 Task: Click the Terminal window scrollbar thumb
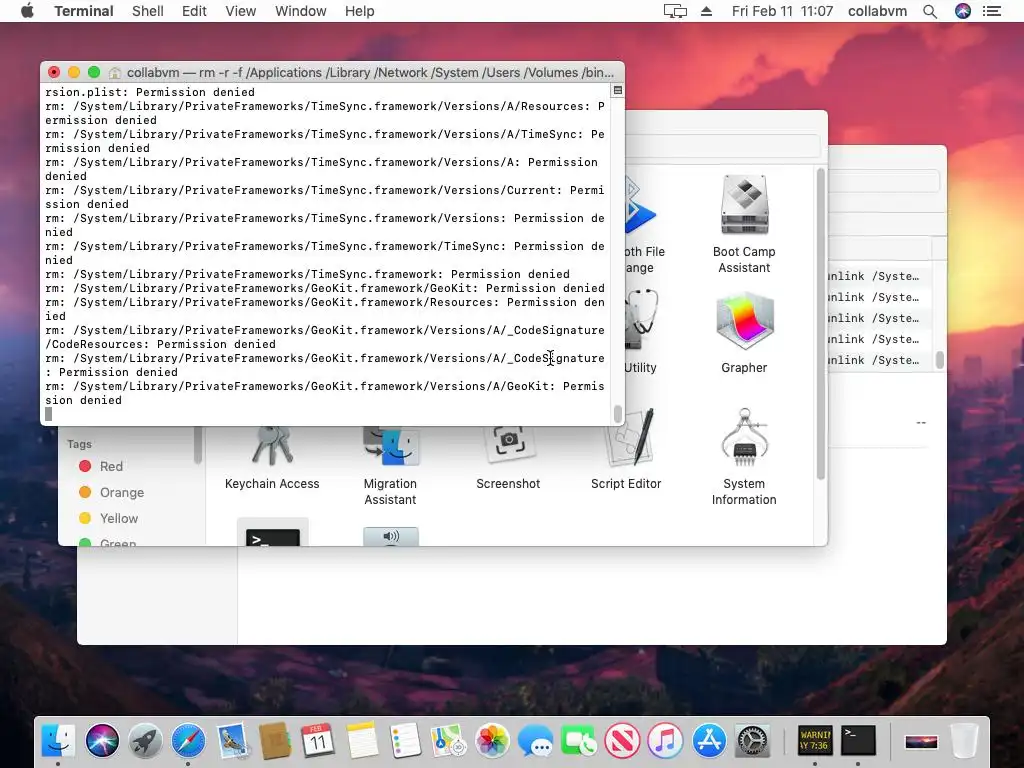tap(618, 413)
